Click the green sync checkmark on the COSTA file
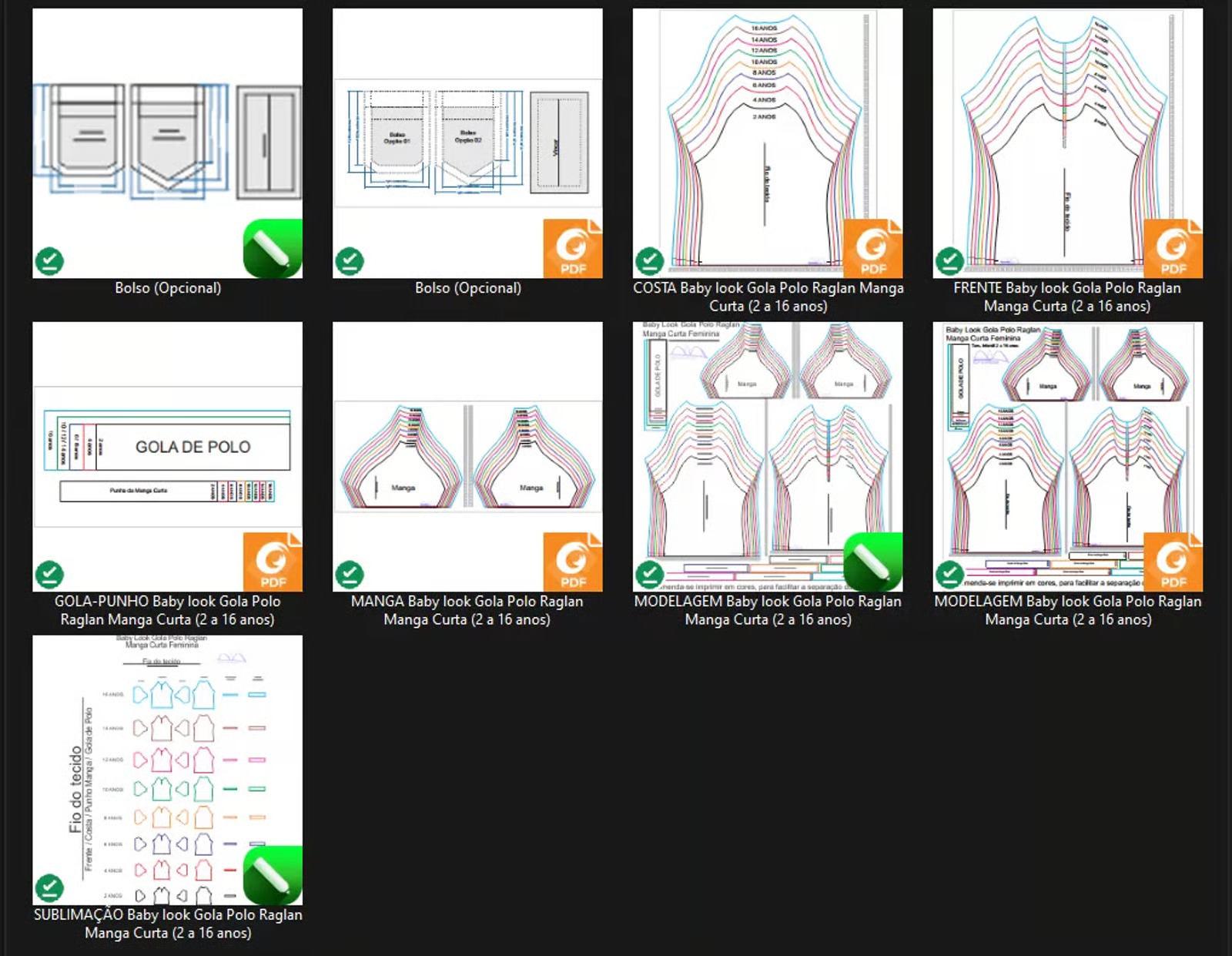Viewport: 1232px width, 956px height. pos(649,261)
